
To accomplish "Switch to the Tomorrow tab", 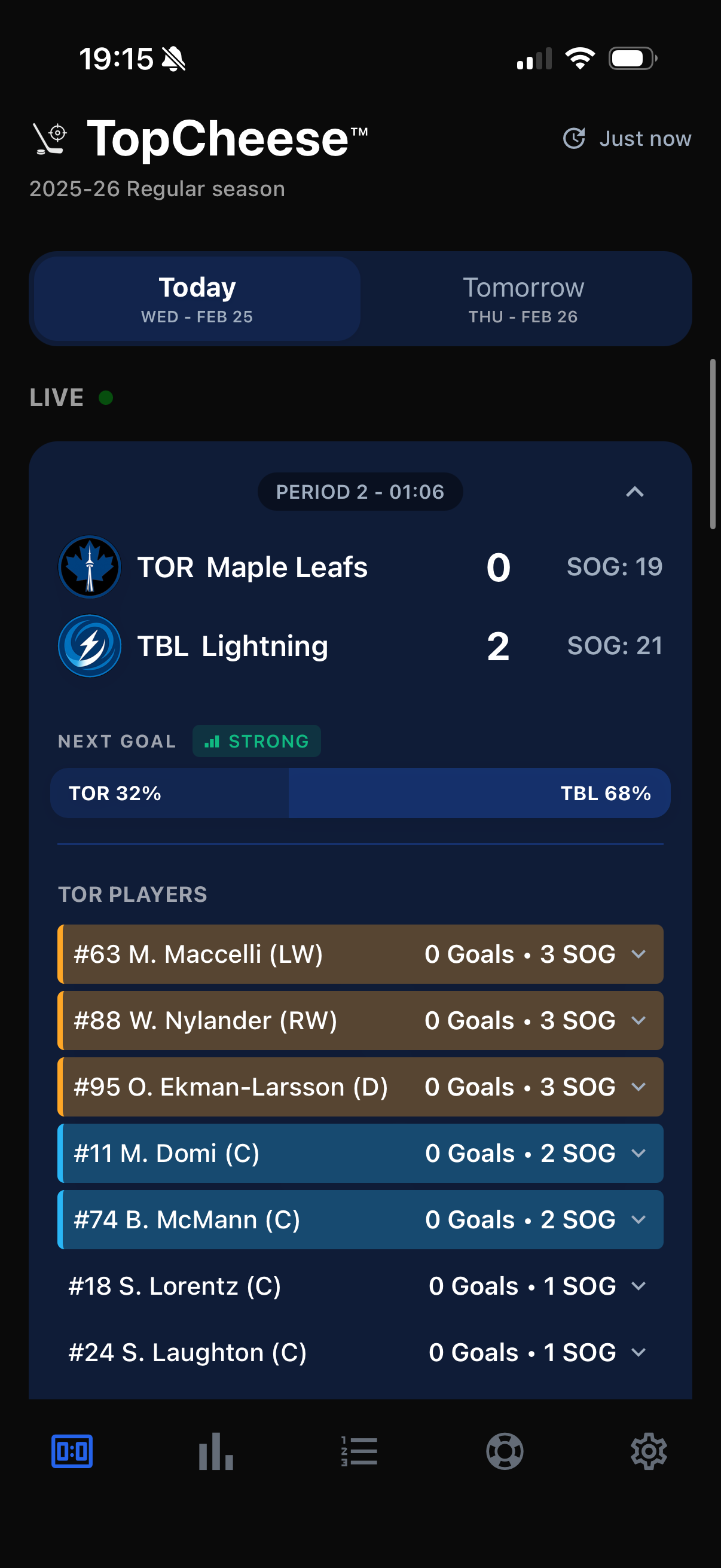I will click(x=523, y=299).
